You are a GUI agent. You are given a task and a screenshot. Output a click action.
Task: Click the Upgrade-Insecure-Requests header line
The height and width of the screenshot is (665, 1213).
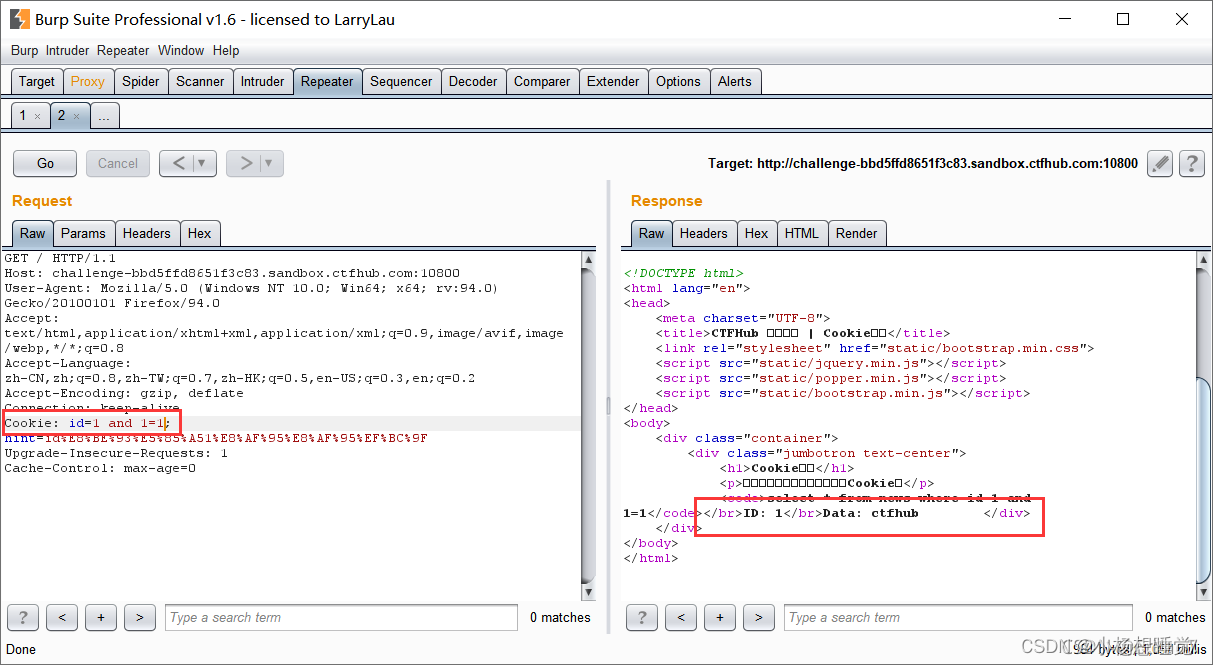pyautogui.click(x=116, y=453)
